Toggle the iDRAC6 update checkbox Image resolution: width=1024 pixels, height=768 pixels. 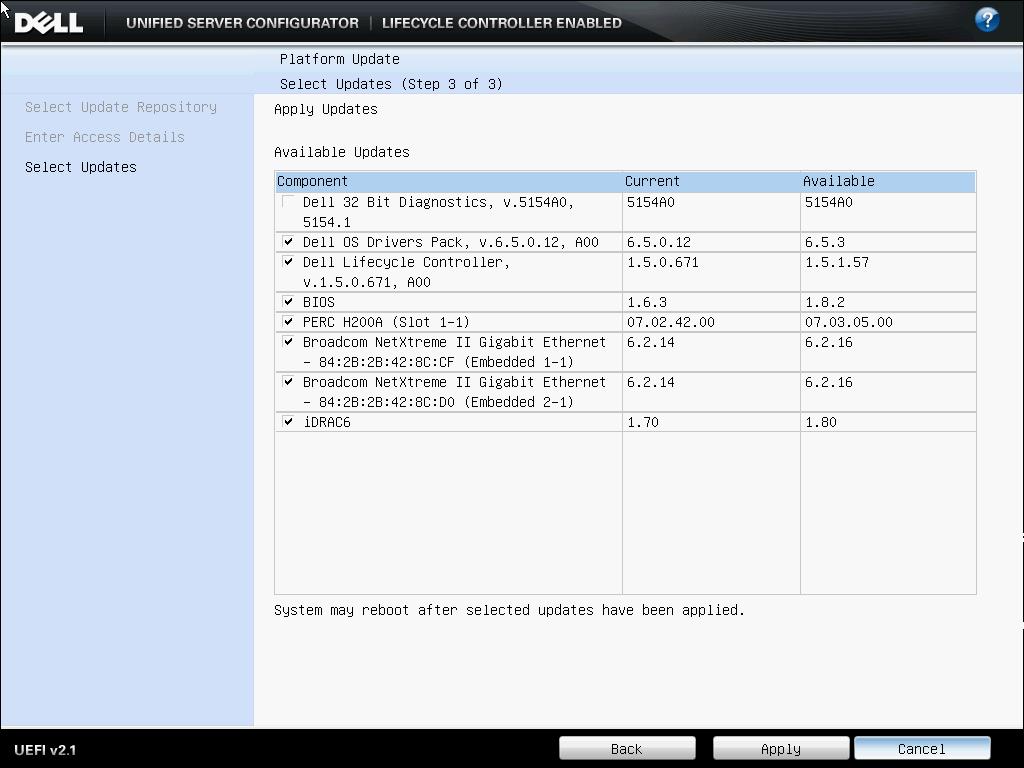tap(288, 422)
